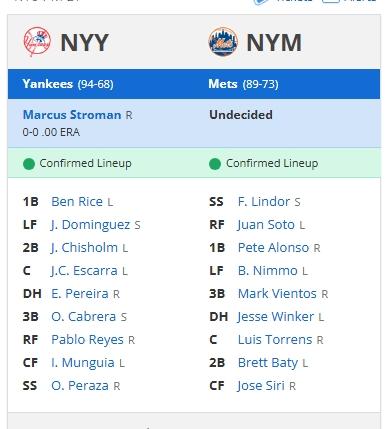Open Pete Alonso's player profile
The width and height of the screenshot is (391, 429).
tap(273, 248)
